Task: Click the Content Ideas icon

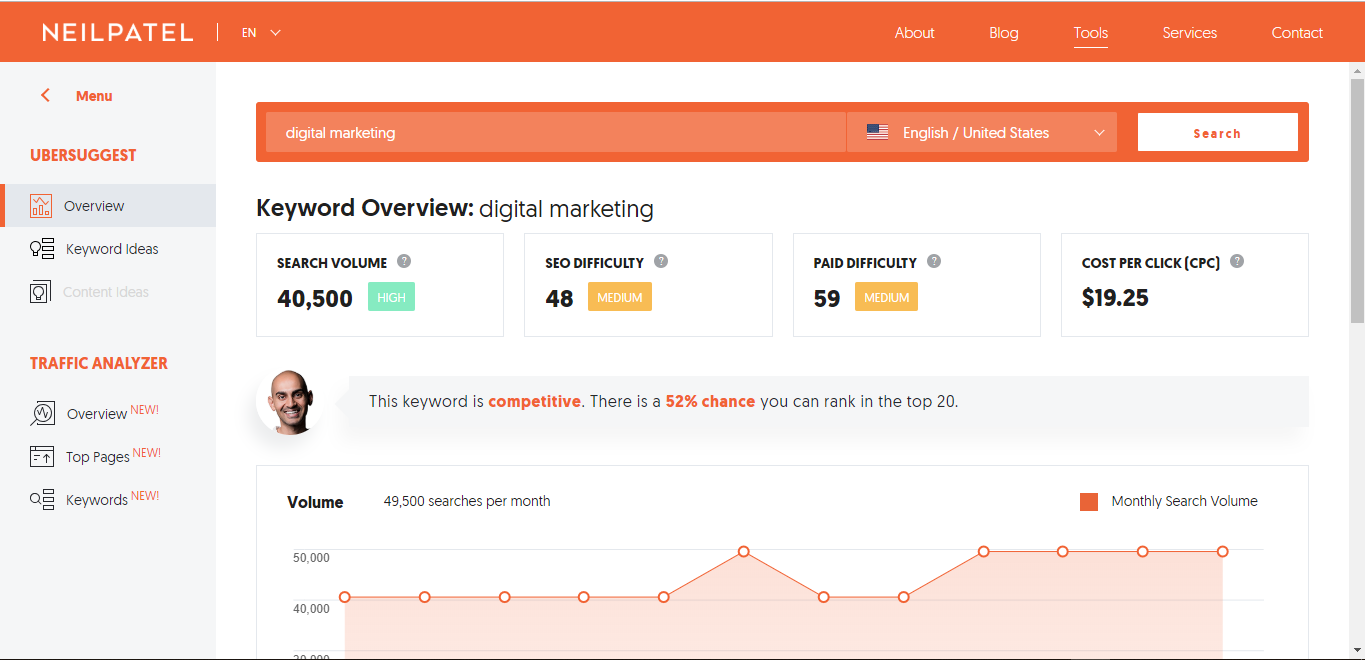Action: click(x=40, y=292)
